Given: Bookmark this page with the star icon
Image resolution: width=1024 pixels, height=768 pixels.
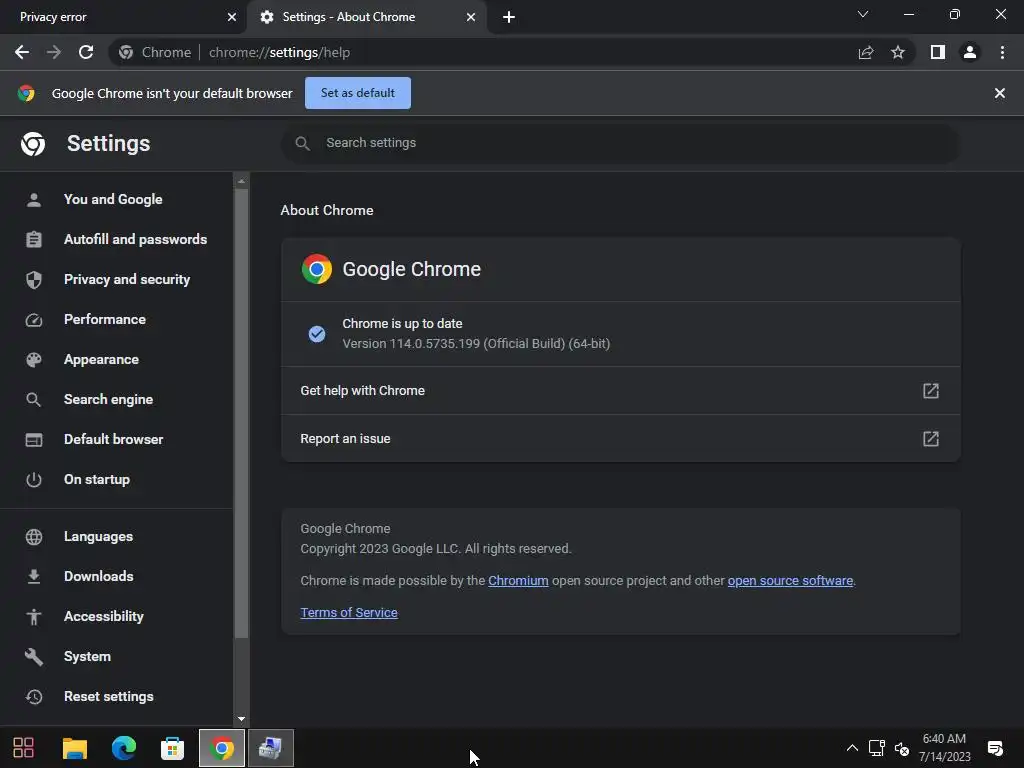Looking at the screenshot, I should pyautogui.click(x=898, y=52).
